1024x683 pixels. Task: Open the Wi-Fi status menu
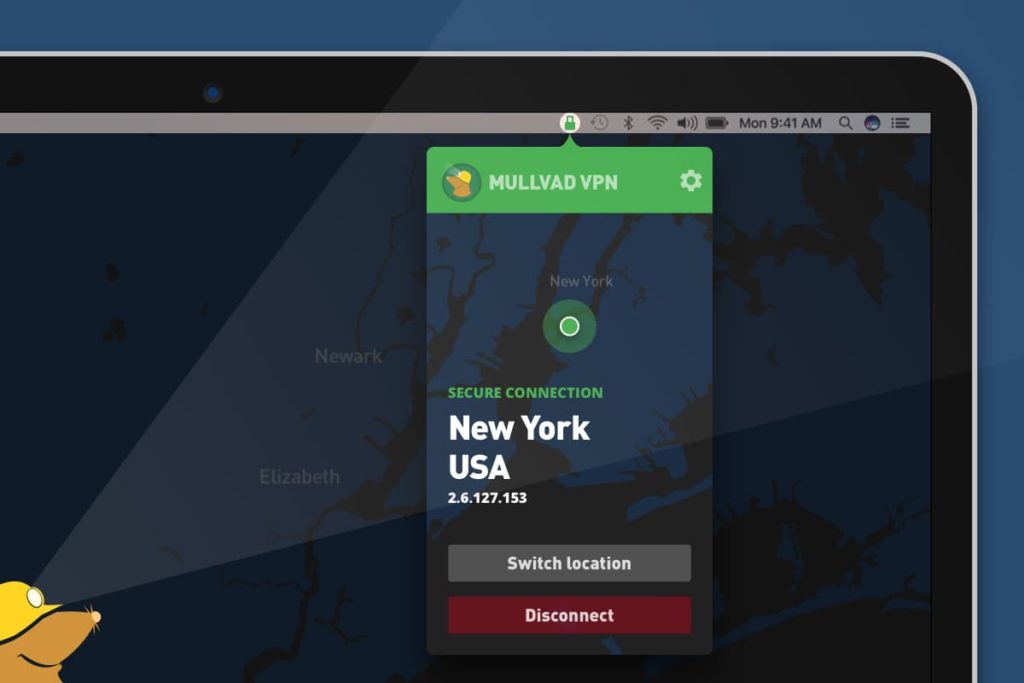point(657,123)
